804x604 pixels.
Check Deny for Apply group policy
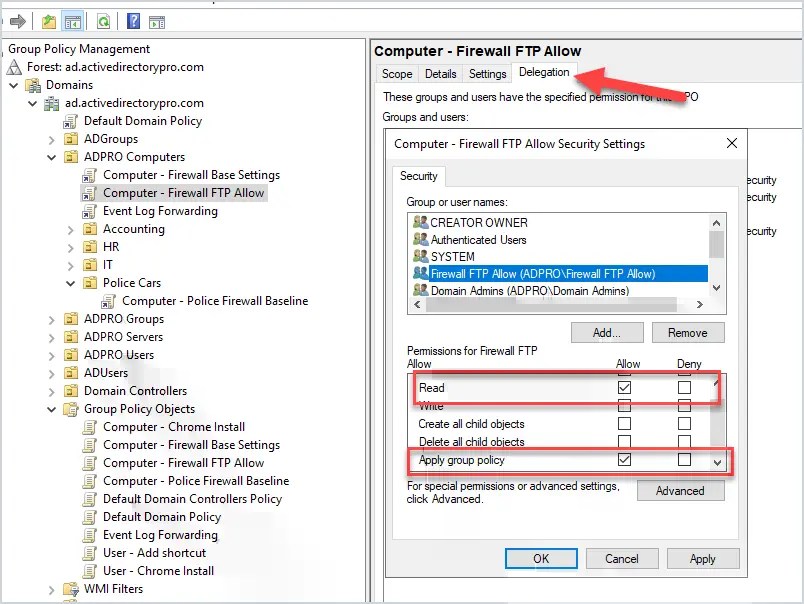685,461
